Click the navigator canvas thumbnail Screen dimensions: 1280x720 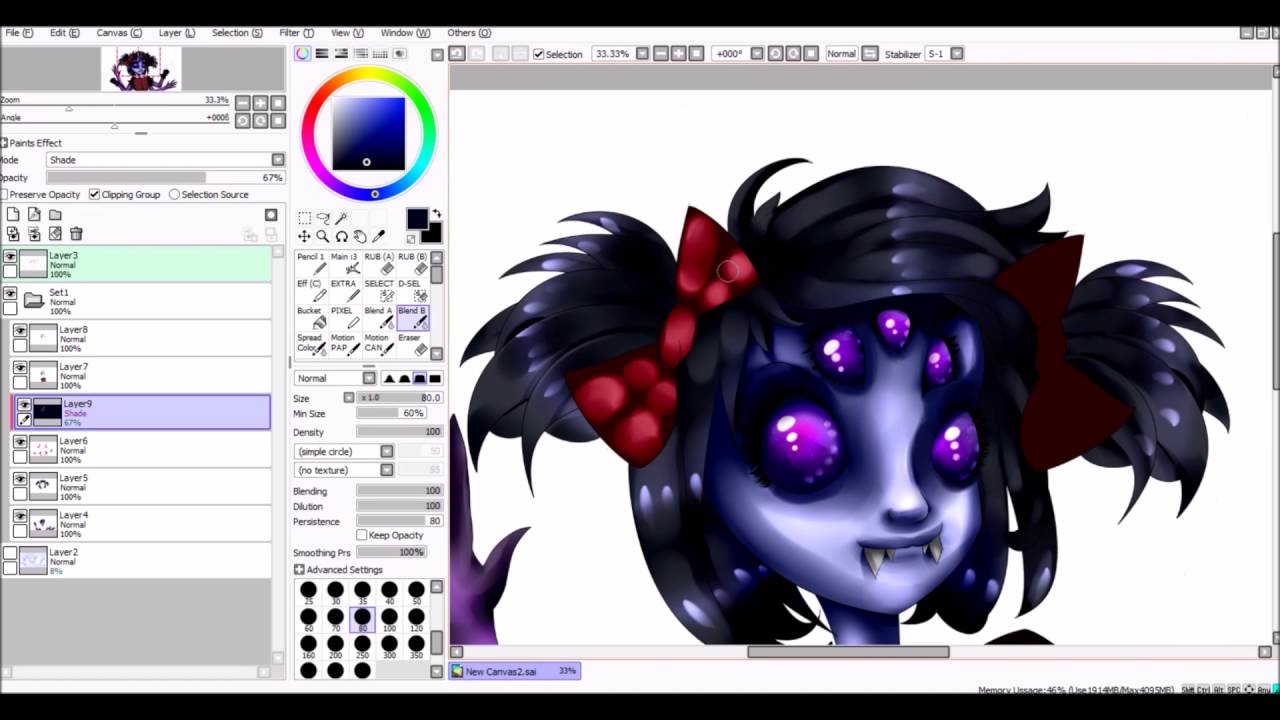point(141,69)
